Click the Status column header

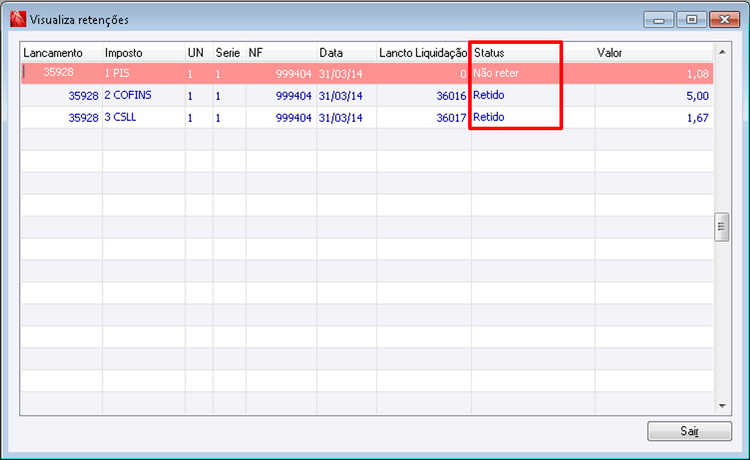pyautogui.click(x=533, y=53)
